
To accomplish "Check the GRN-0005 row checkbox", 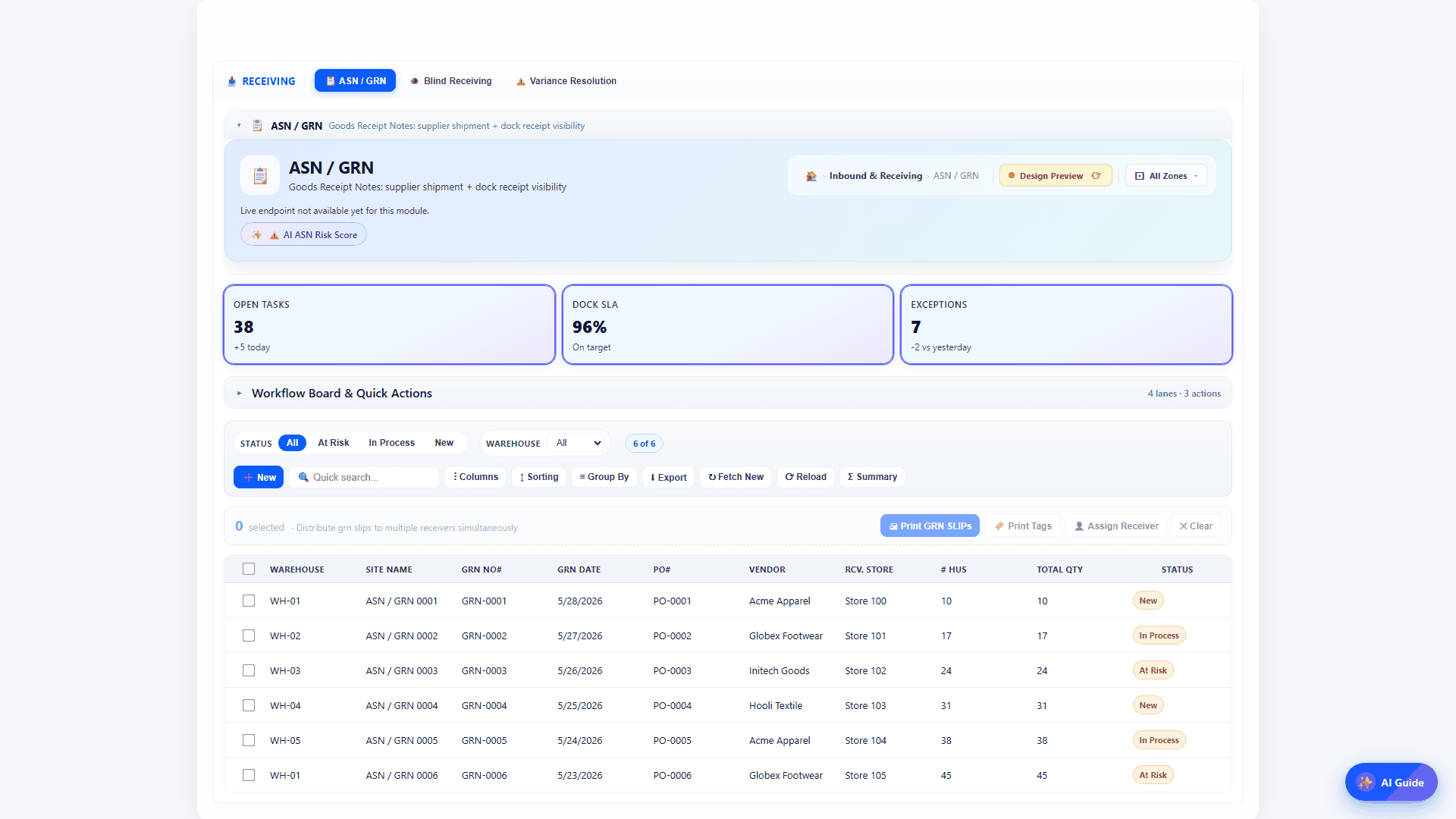I will (x=249, y=740).
